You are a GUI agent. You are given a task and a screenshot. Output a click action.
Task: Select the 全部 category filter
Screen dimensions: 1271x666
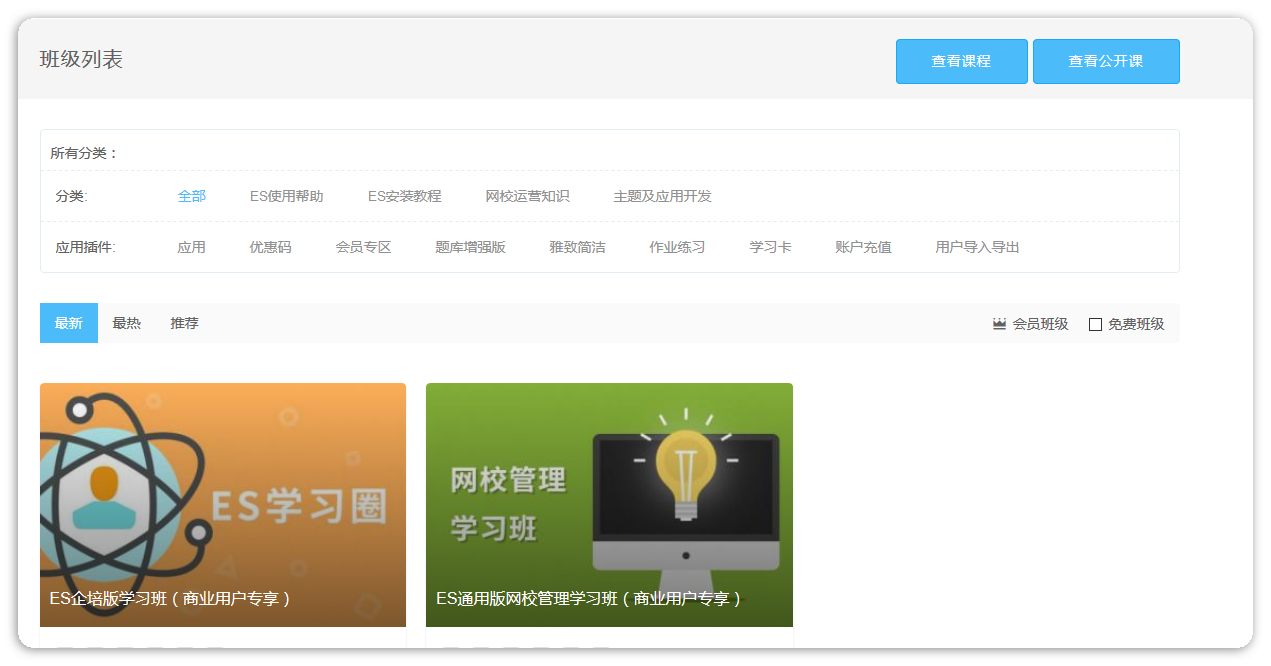coord(191,196)
